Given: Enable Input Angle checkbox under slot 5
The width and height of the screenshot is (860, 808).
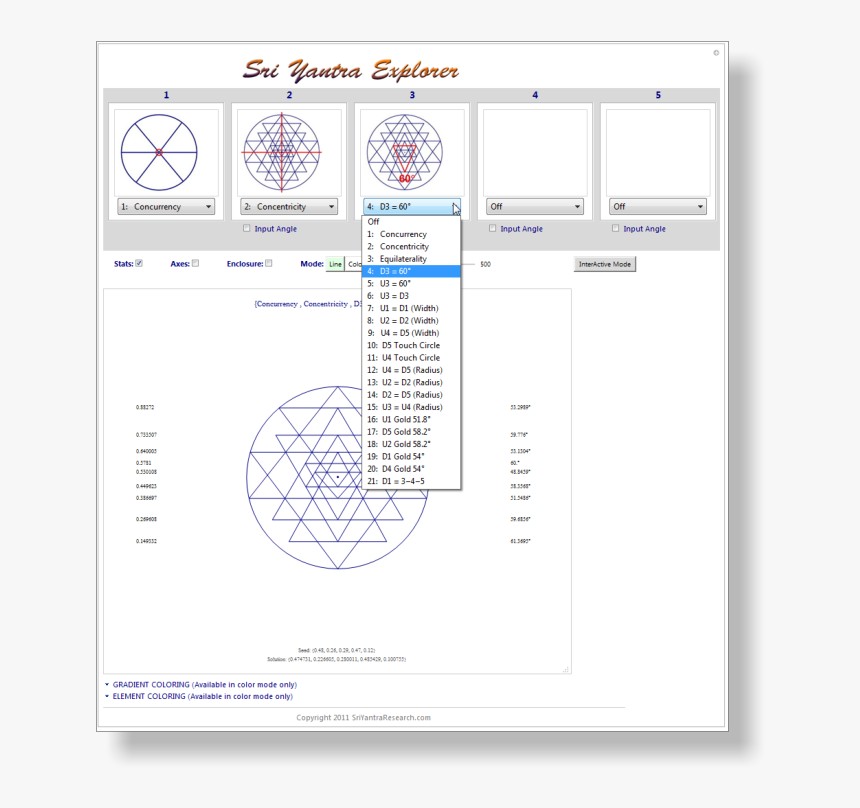Looking at the screenshot, I should (x=615, y=228).
